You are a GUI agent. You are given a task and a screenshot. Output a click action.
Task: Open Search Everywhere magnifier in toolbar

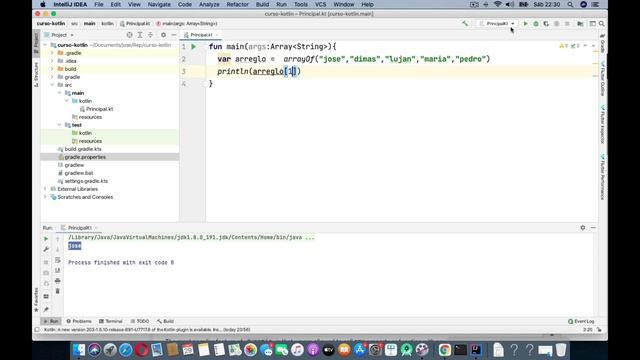point(602,24)
